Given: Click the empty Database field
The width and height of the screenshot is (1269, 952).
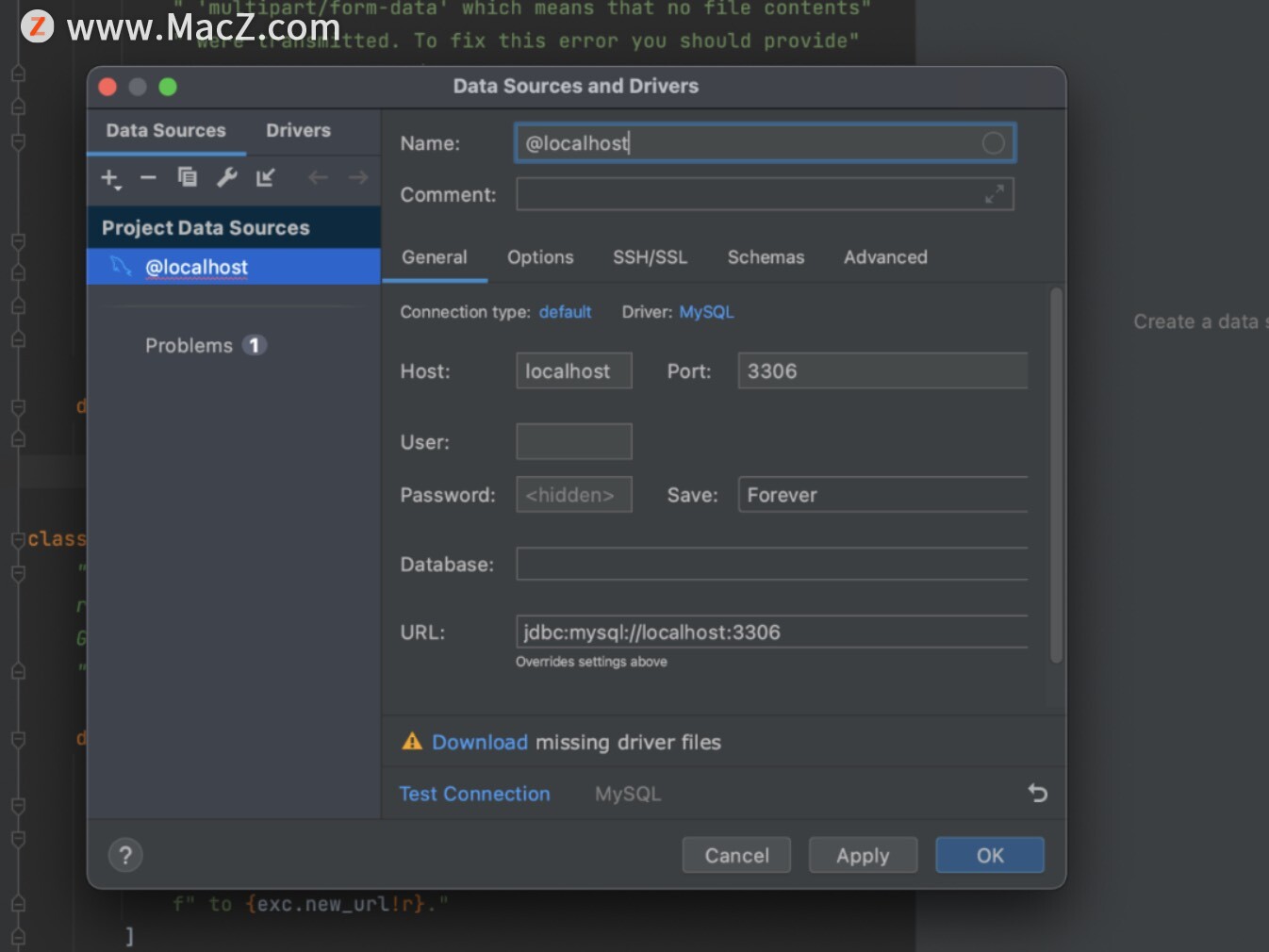Looking at the screenshot, I should (x=772, y=565).
